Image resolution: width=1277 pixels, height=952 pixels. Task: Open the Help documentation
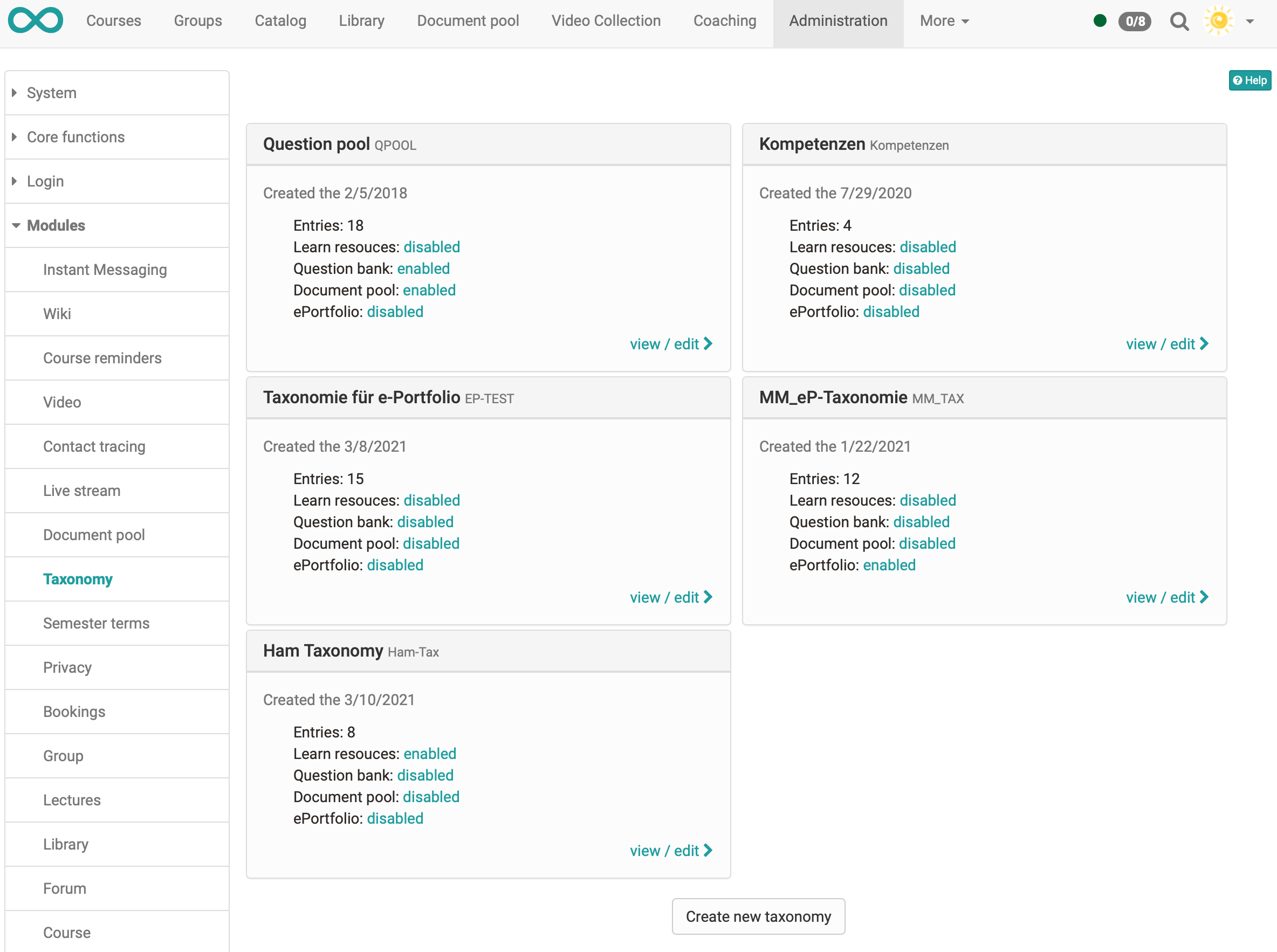pos(1249,80)
